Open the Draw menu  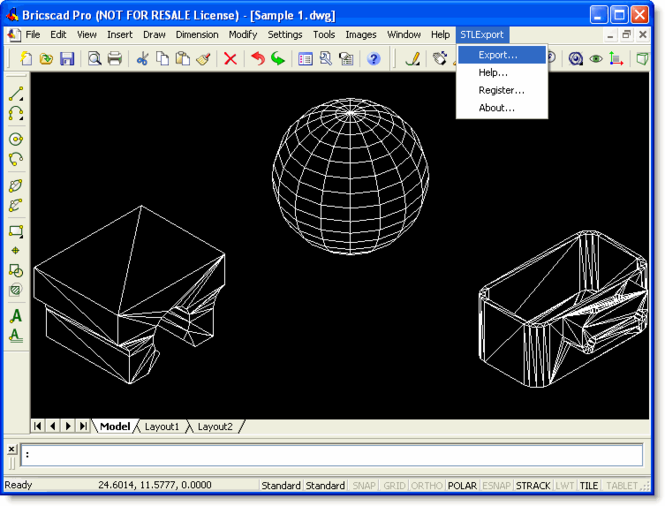coord(154,34)
